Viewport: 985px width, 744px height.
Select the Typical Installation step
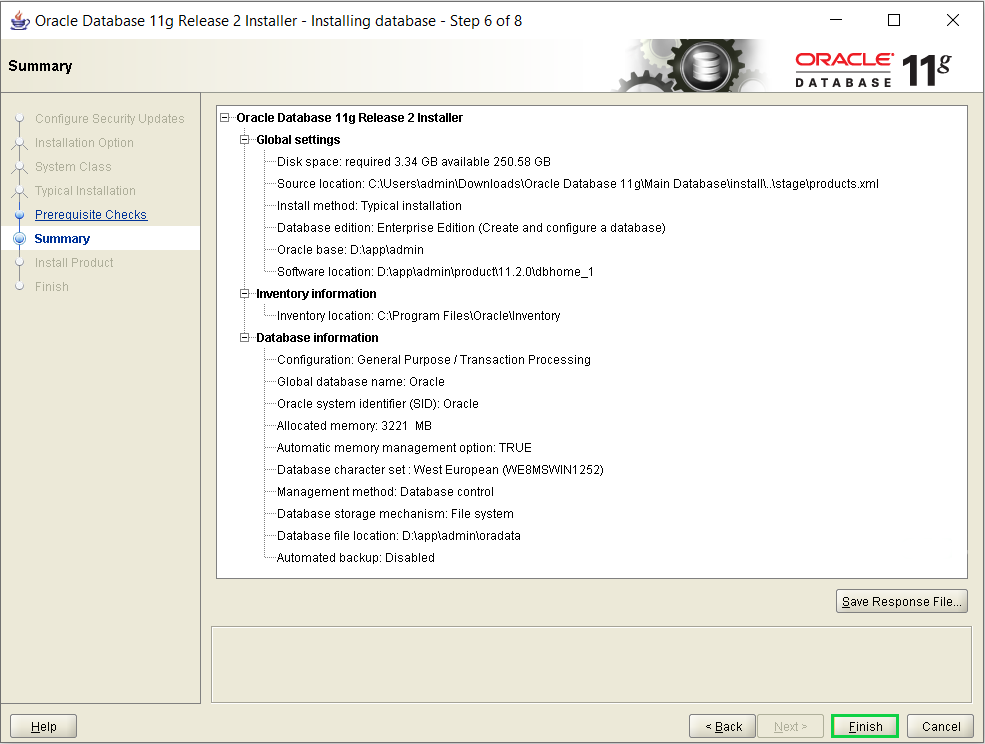click(x=85, y=190)
